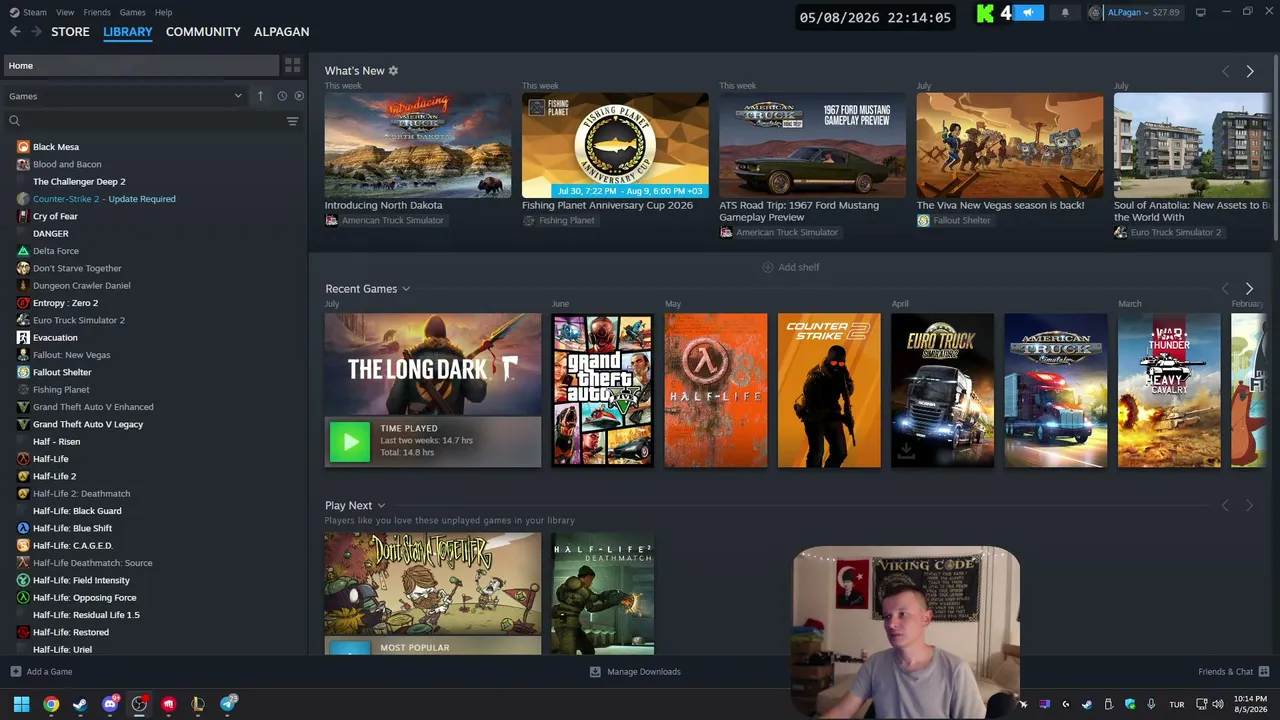Viewport: 1280px width, 720px height.
Task: Select Counter-Strike 2 - Update Required in list
Action: coord(104,199)
